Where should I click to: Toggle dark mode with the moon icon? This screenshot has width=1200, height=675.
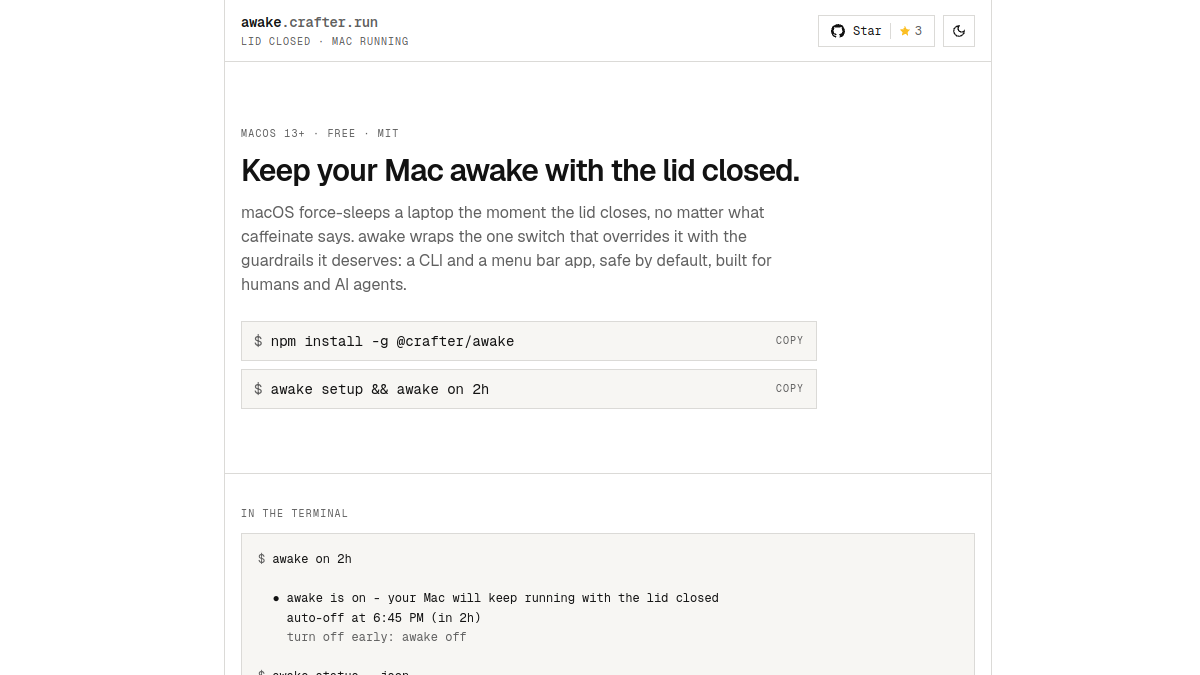[959, 31]
